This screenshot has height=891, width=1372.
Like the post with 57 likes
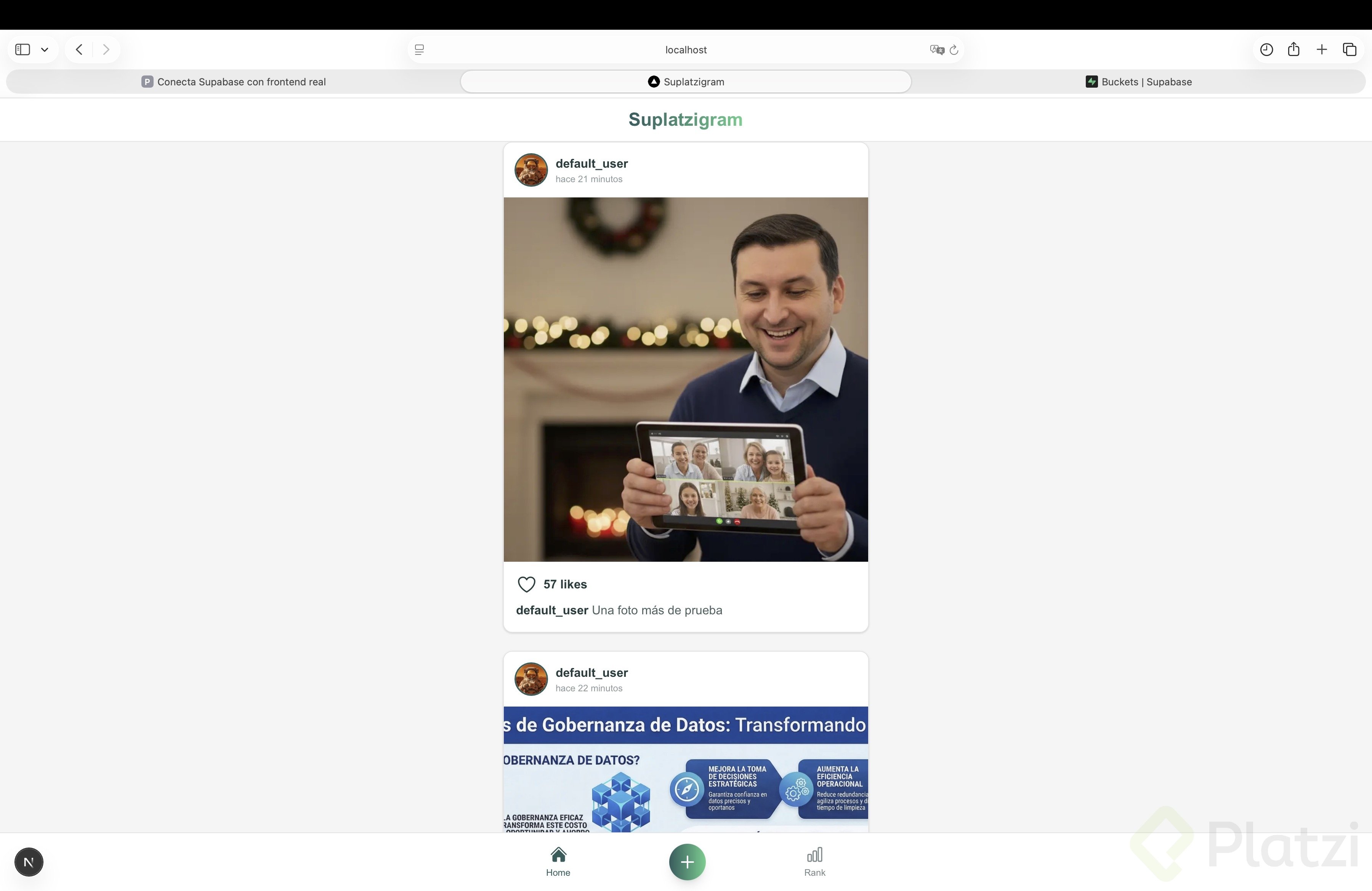click(x=526, y=584)
